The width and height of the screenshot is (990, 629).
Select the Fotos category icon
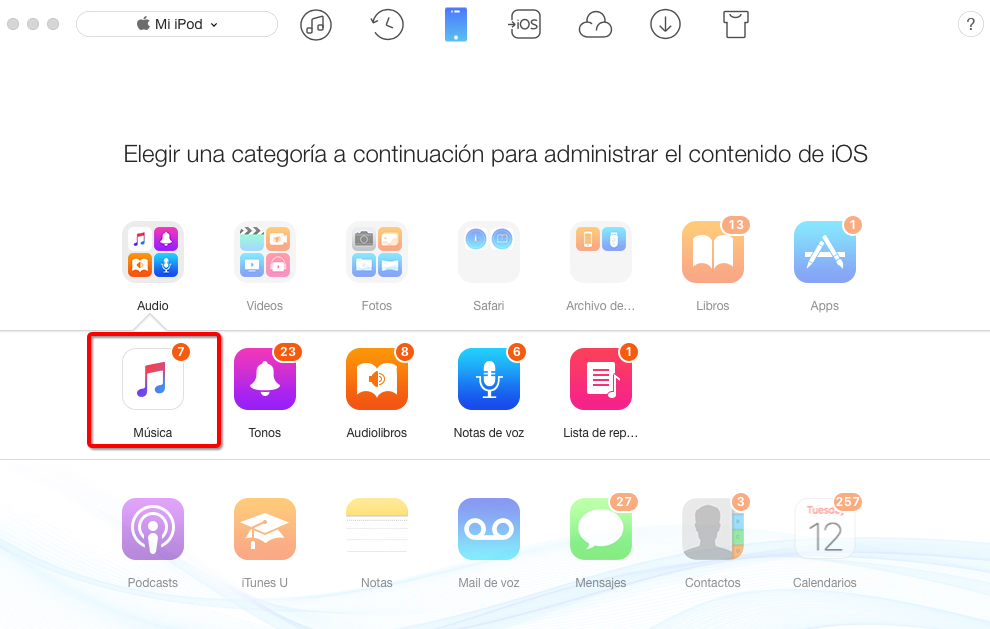click(x=377, y=252)
